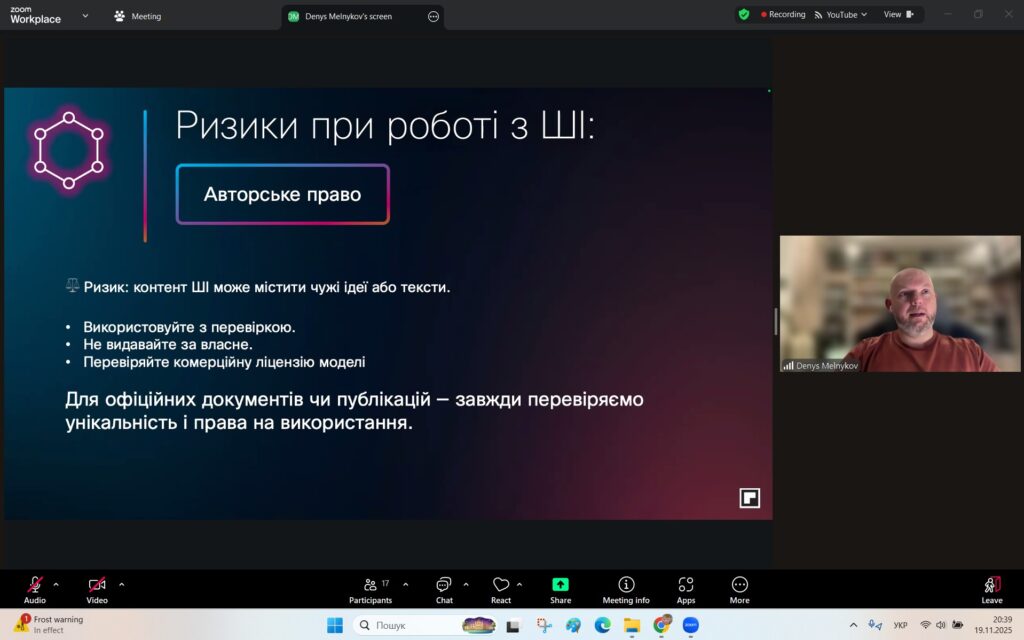
Task: Unmute the microphone via Audio button
Action: pyautogui.click(x=35, y=588)
